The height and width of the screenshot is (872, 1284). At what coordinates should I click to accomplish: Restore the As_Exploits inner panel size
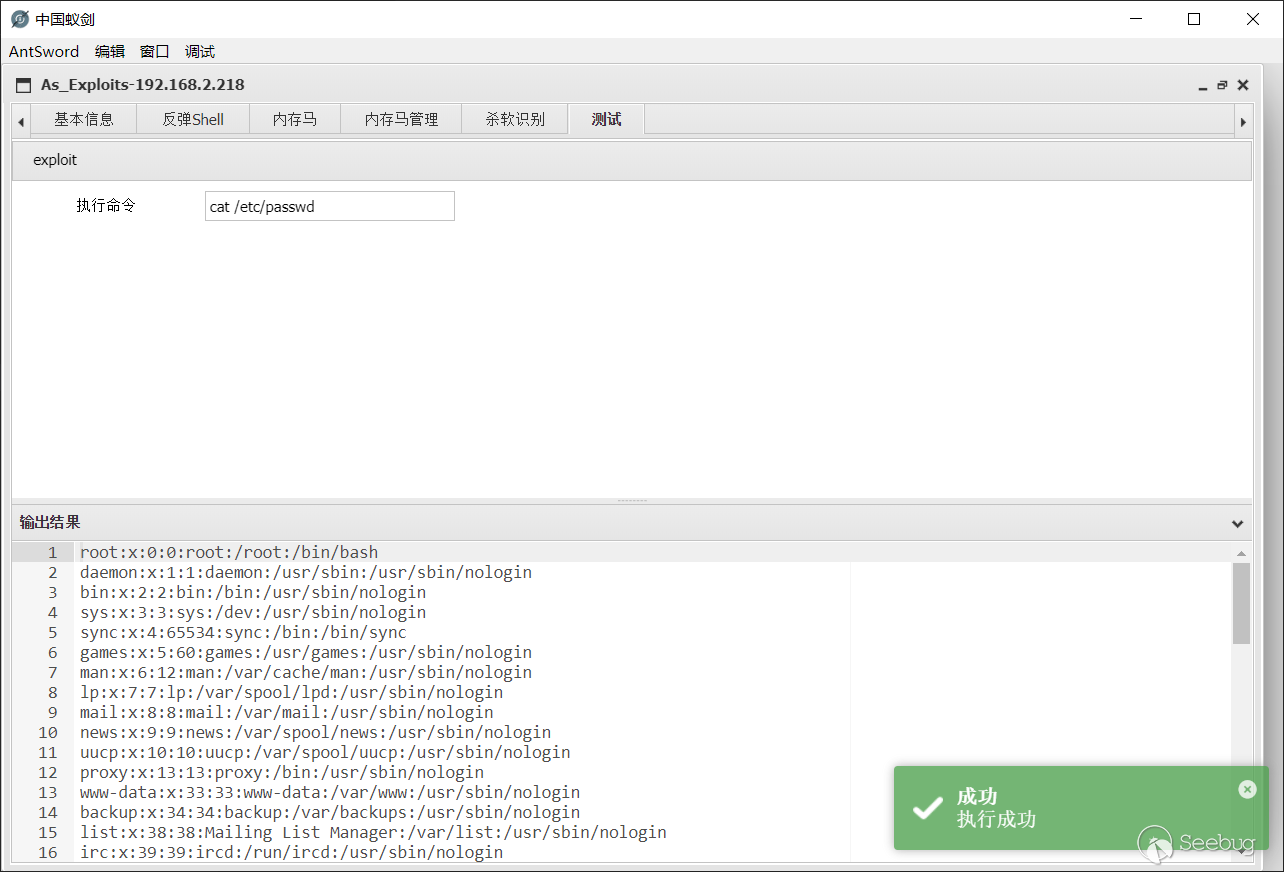click(x=1222, y=86)
